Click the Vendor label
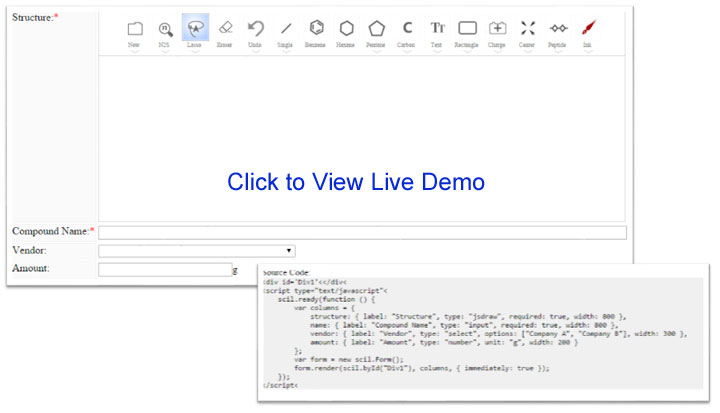720x413 pixels. click(29, 250)
